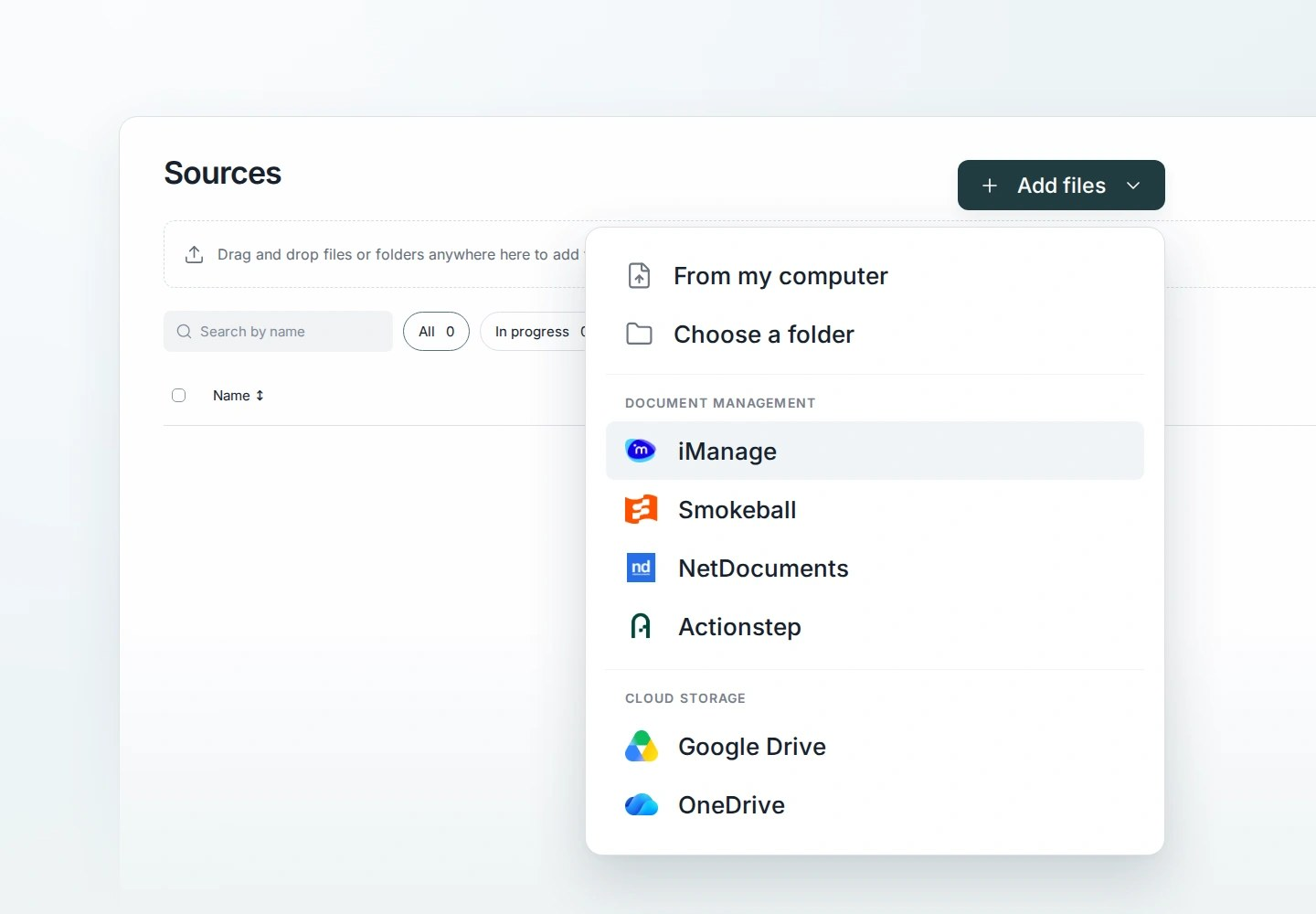1316x914 pixels.
Task: Pick iManage from document management list
Action: (875, 451)
